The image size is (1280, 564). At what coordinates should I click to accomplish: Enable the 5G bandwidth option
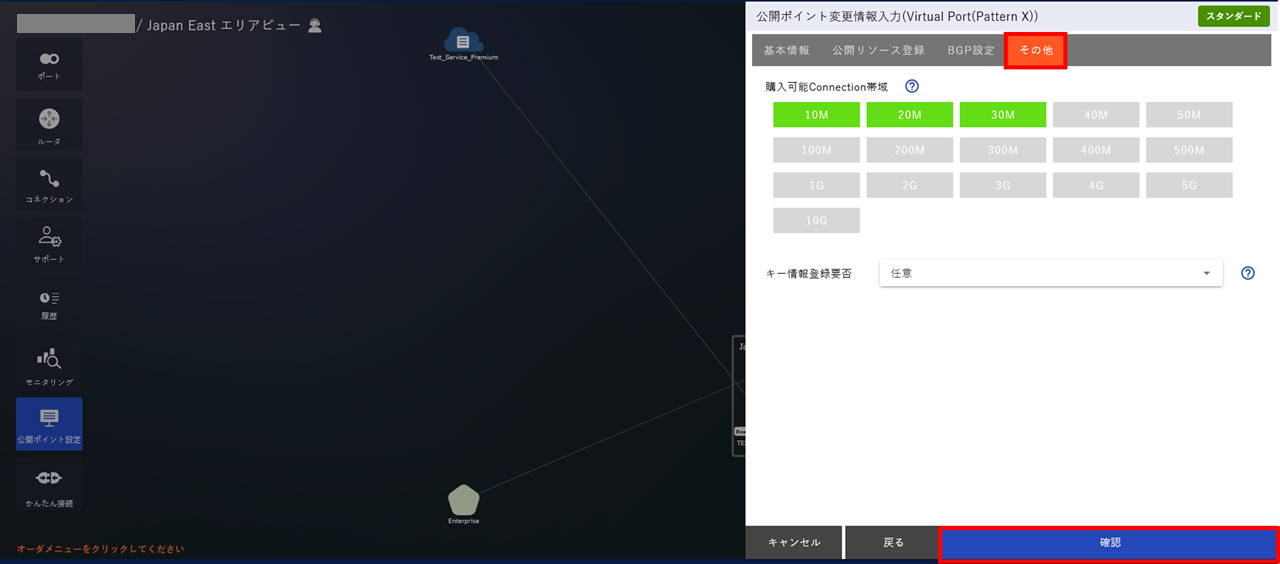[1189, 185]
